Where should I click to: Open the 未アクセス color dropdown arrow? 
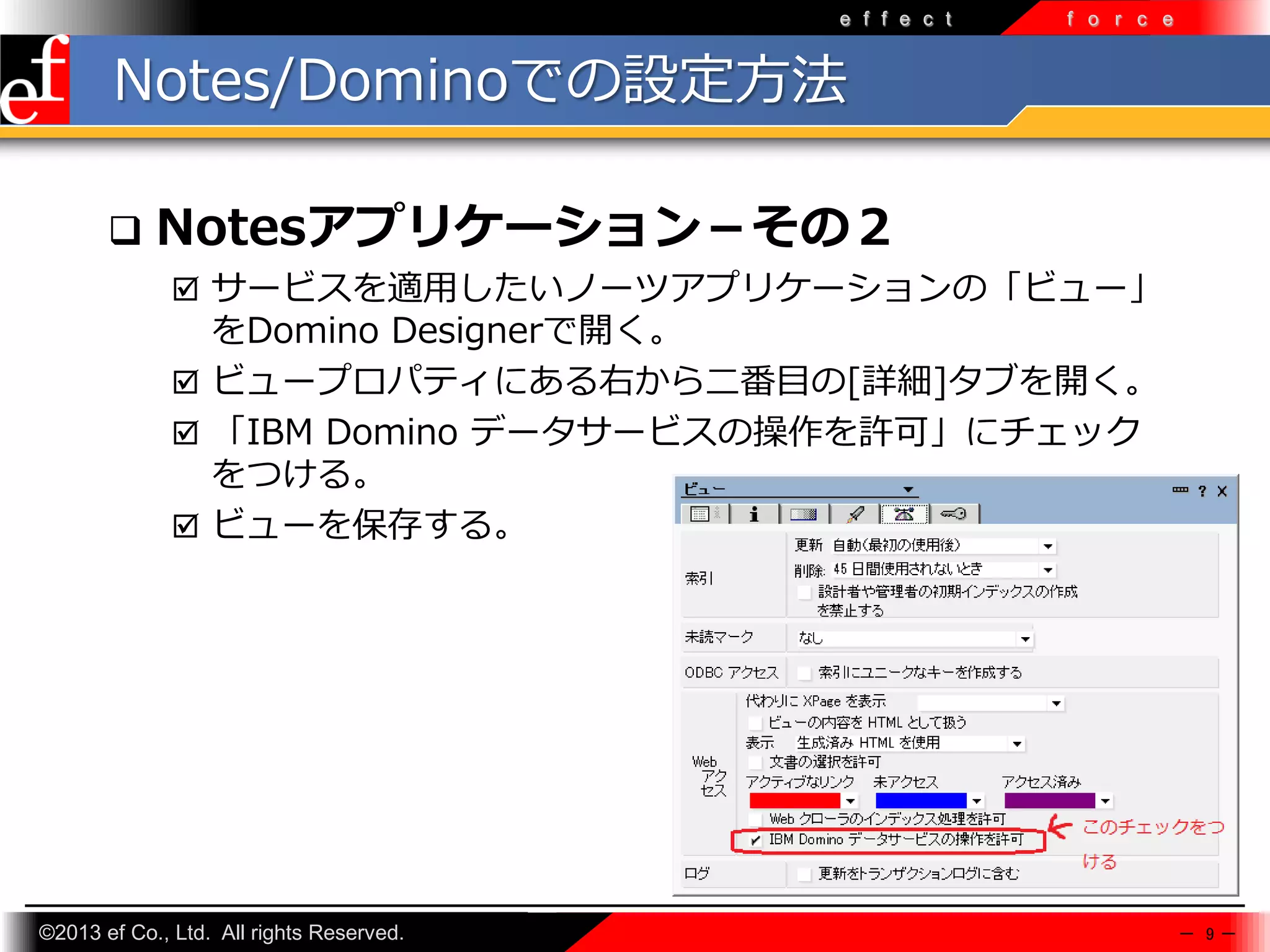977,801
